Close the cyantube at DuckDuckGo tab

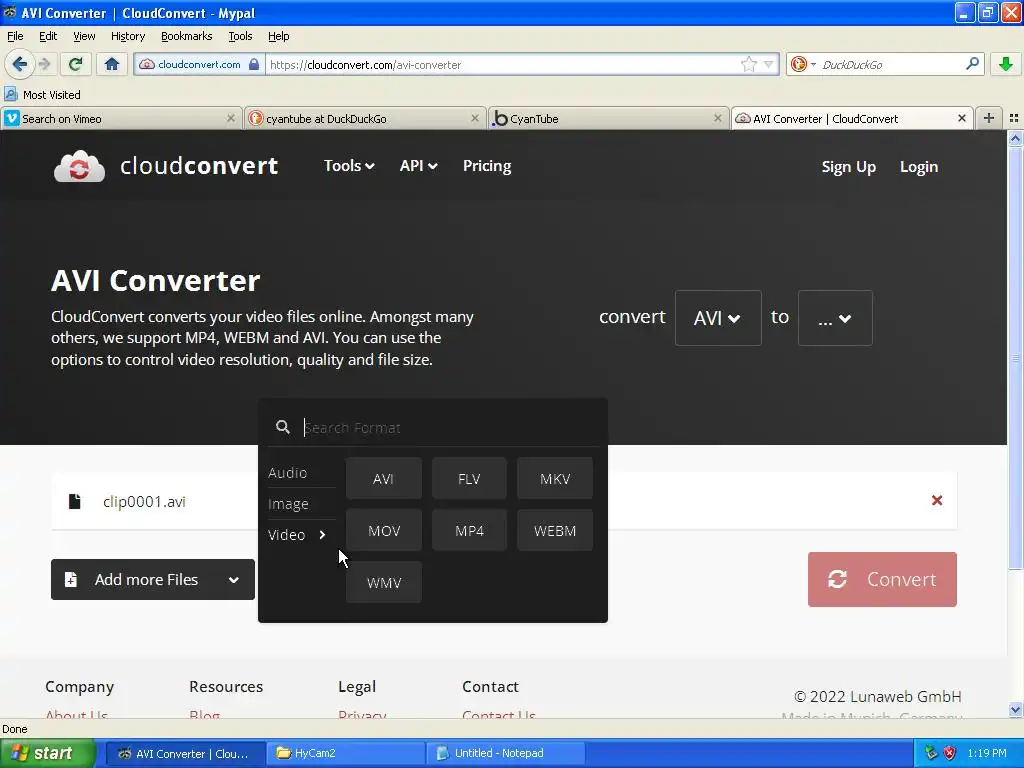coord(475,118)
